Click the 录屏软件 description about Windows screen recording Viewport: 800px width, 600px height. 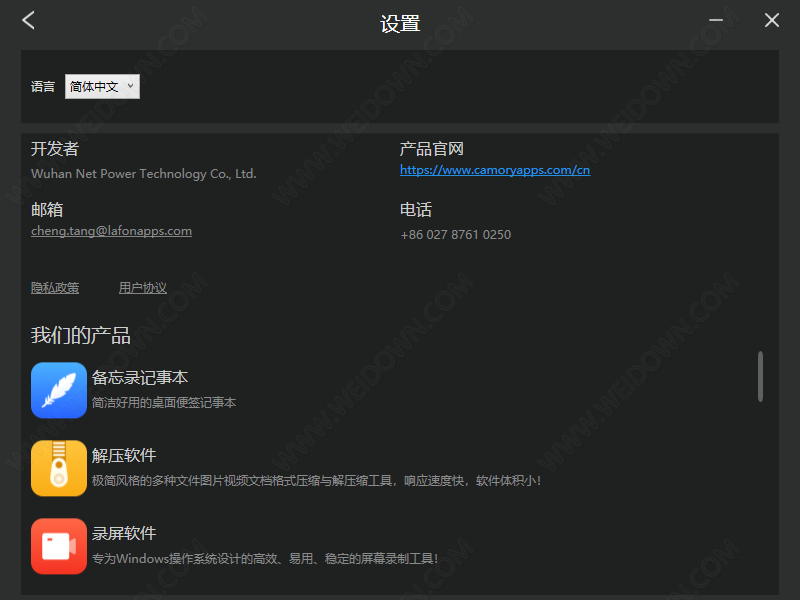(264, 559)
